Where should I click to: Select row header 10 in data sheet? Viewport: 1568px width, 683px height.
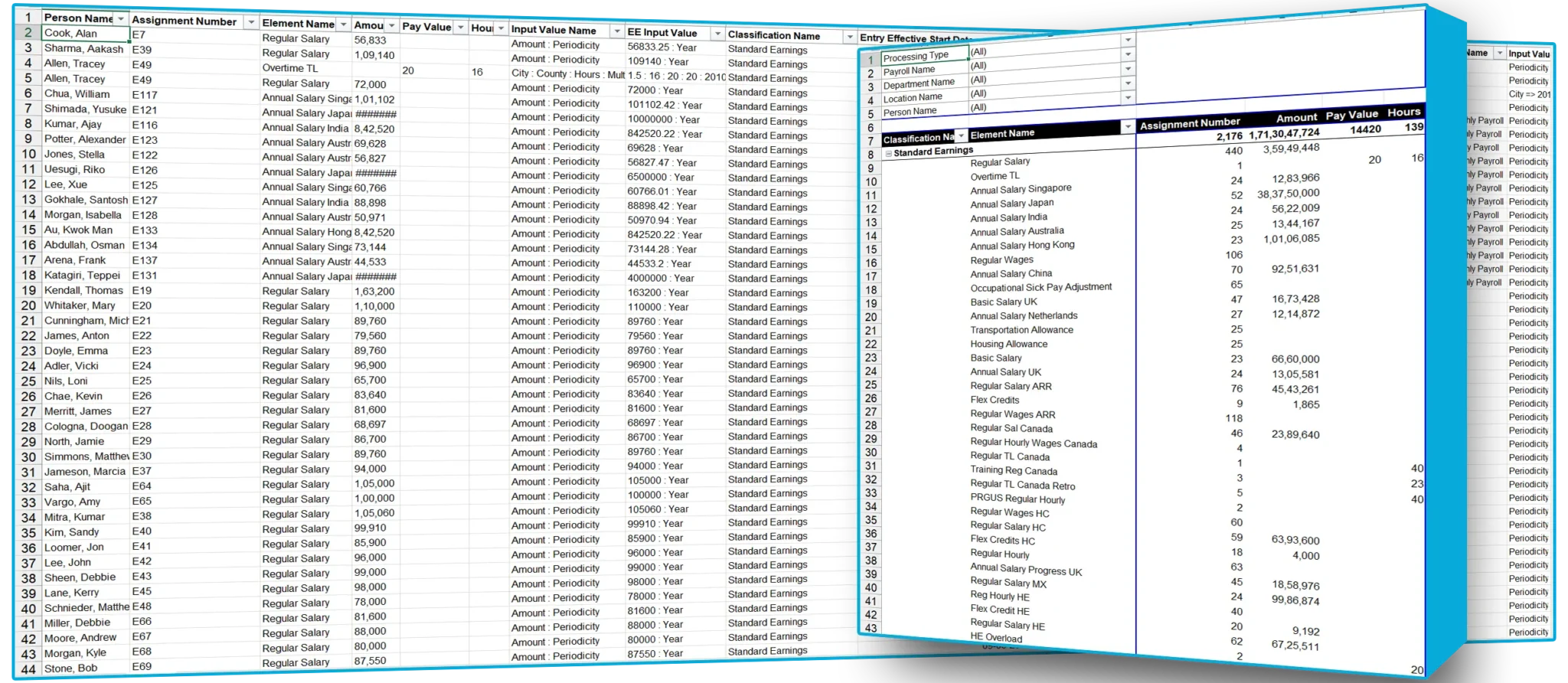tap(28, 154)
